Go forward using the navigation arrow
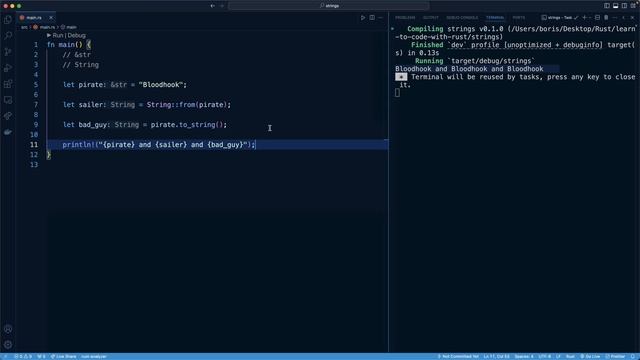This screenshot has width=640, height=360. 222,6
